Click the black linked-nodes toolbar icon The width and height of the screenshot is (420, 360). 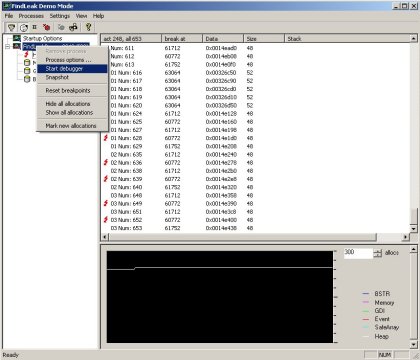(x=73, y=27)
